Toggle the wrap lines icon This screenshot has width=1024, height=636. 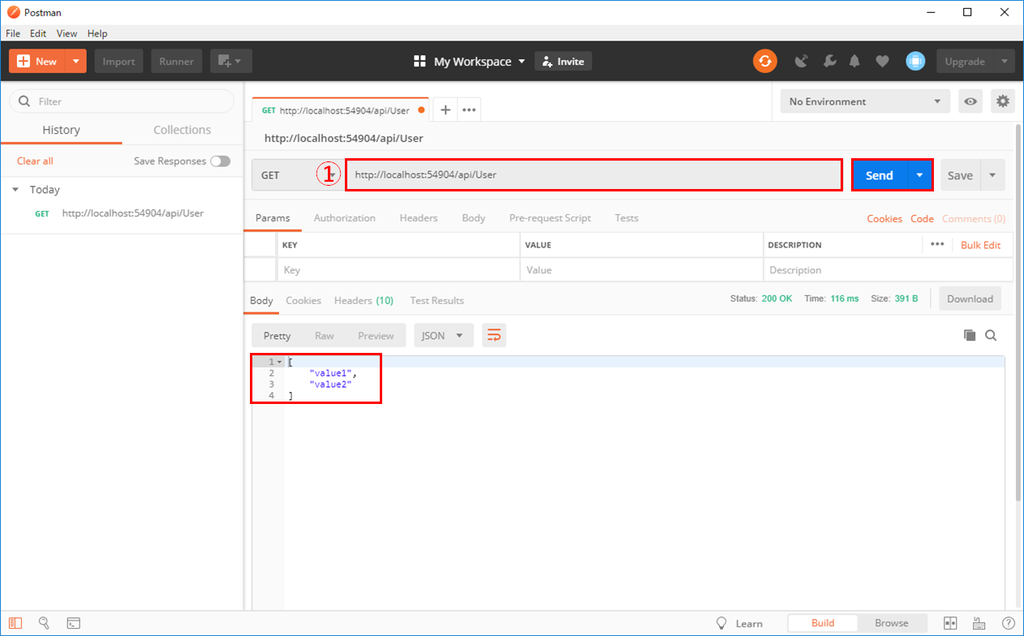(494, 336)
